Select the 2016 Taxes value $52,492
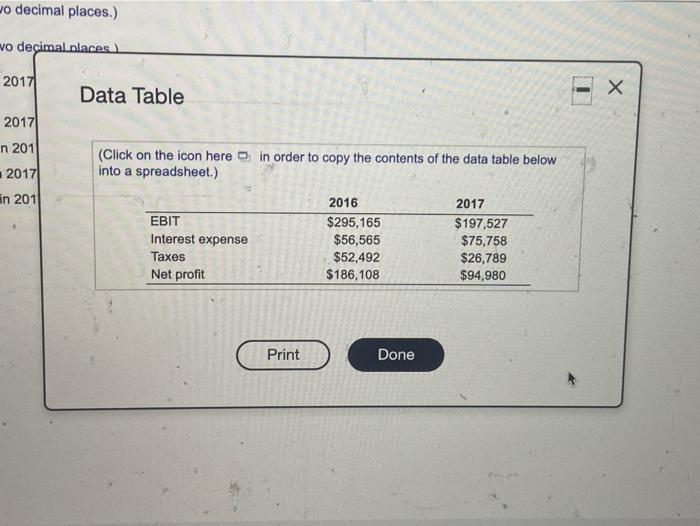Screen dimensions: 700x526 (356, 257)
